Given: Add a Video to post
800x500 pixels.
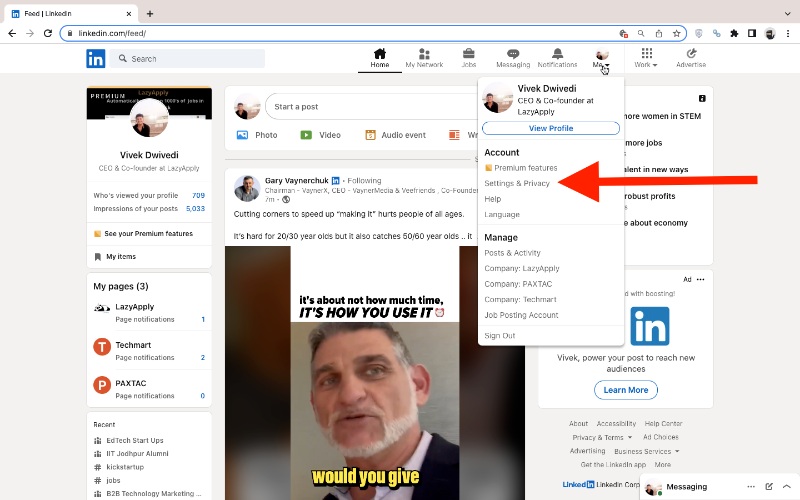Looking at the screenshot, I should coord(320,135).
